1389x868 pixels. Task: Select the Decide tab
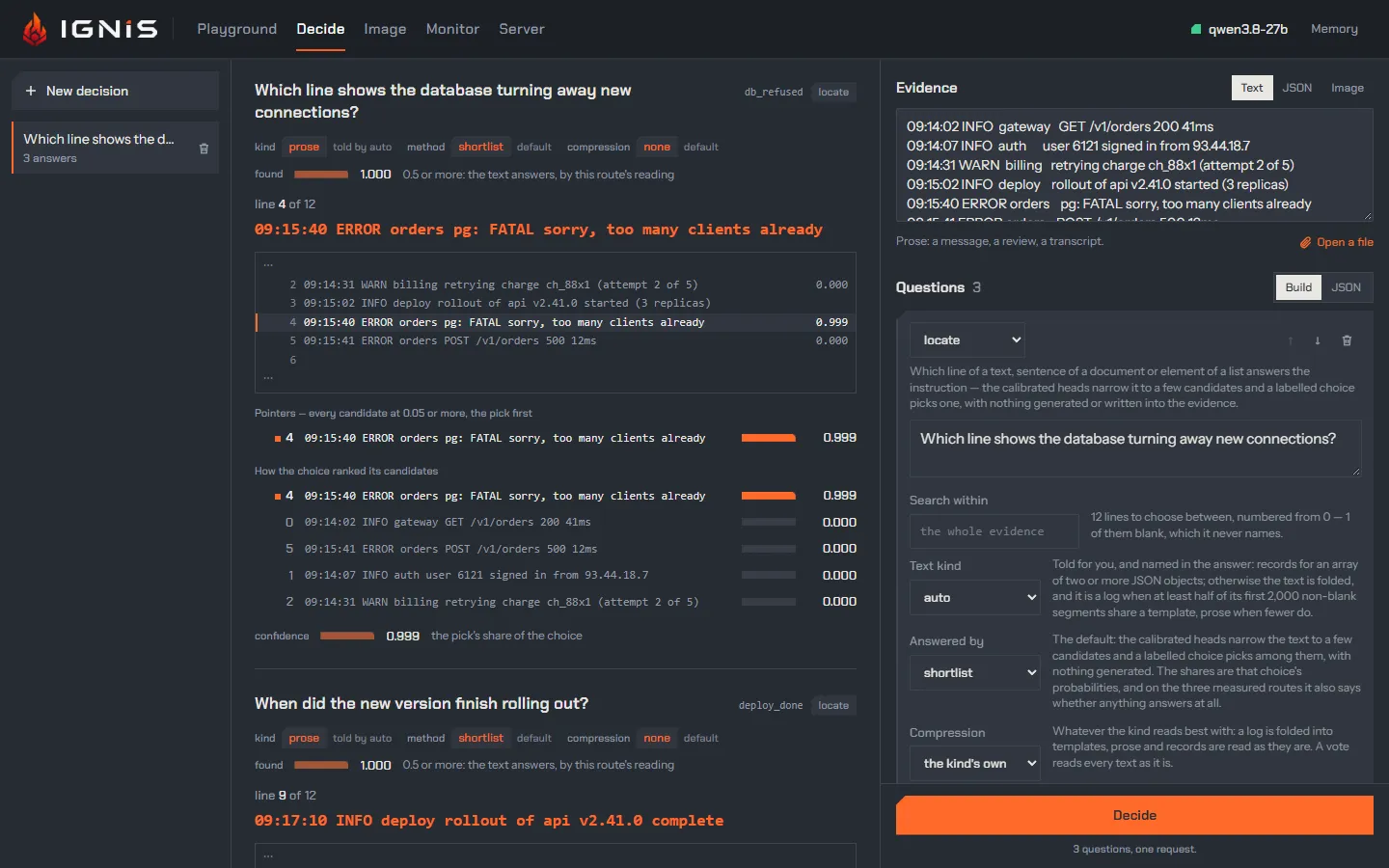pyautogui.click(x=320, y=29)
